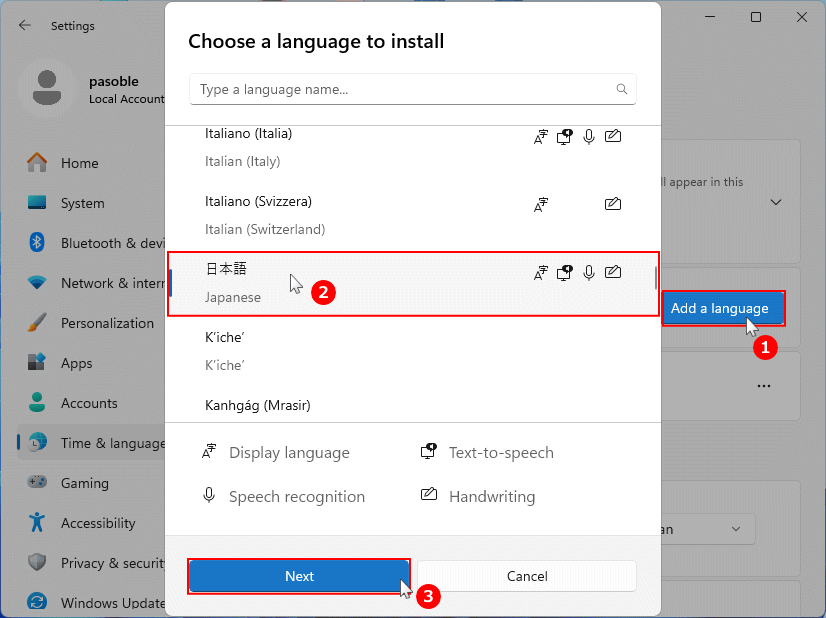Open Bluetooth & devices from its sidebar icon
This screenshot has height=618, width=826.
(x=35, y=243)
